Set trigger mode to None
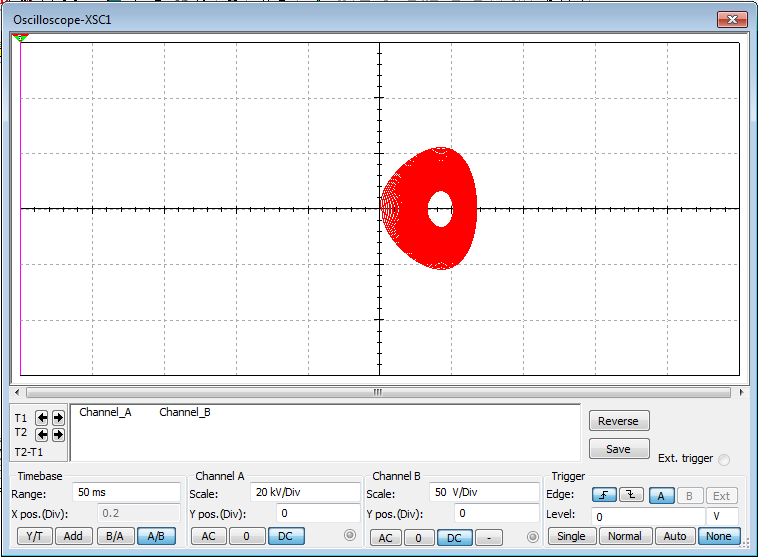Image resolution: width=758 pixels, height=557 pixels. pyautogui.click(x=719, y=536)
